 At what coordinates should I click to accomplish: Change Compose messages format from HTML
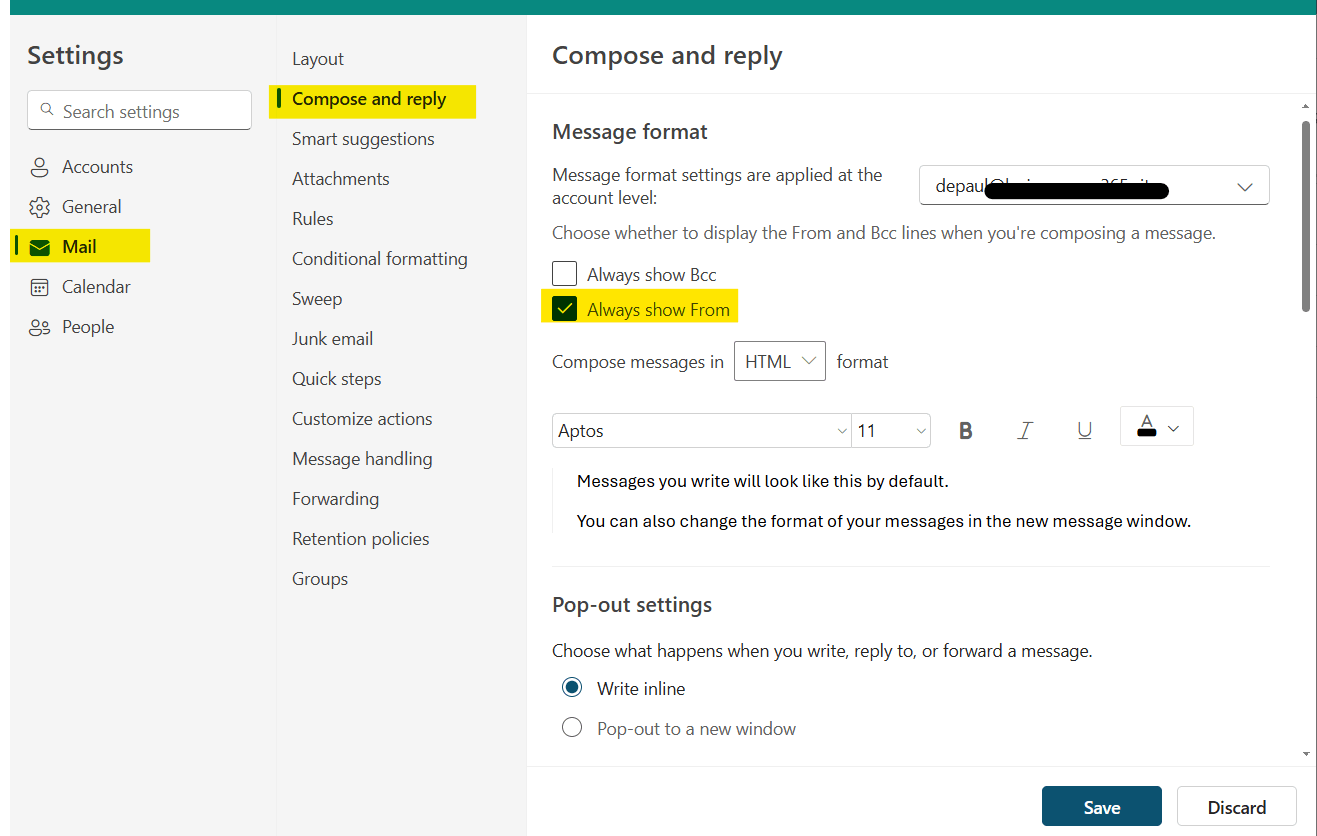pos(779,361)
